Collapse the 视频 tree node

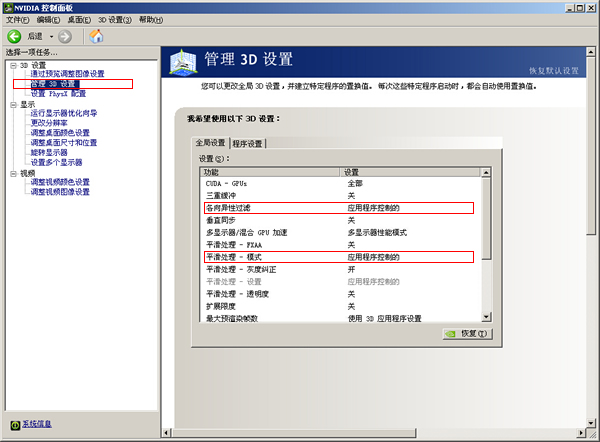pyautogui.click(x=13, y=173)
